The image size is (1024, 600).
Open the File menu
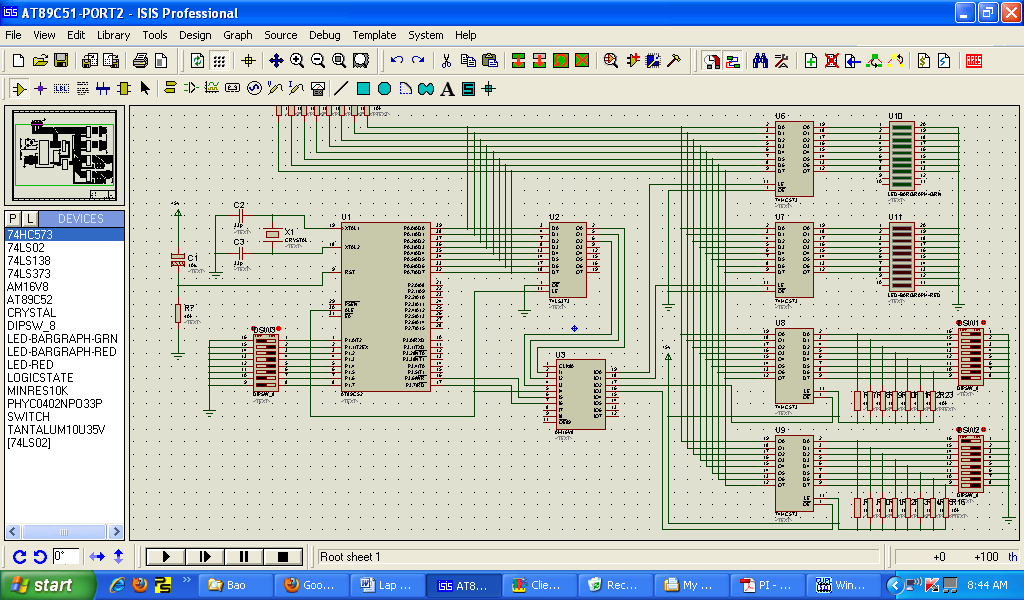point(13,35)
